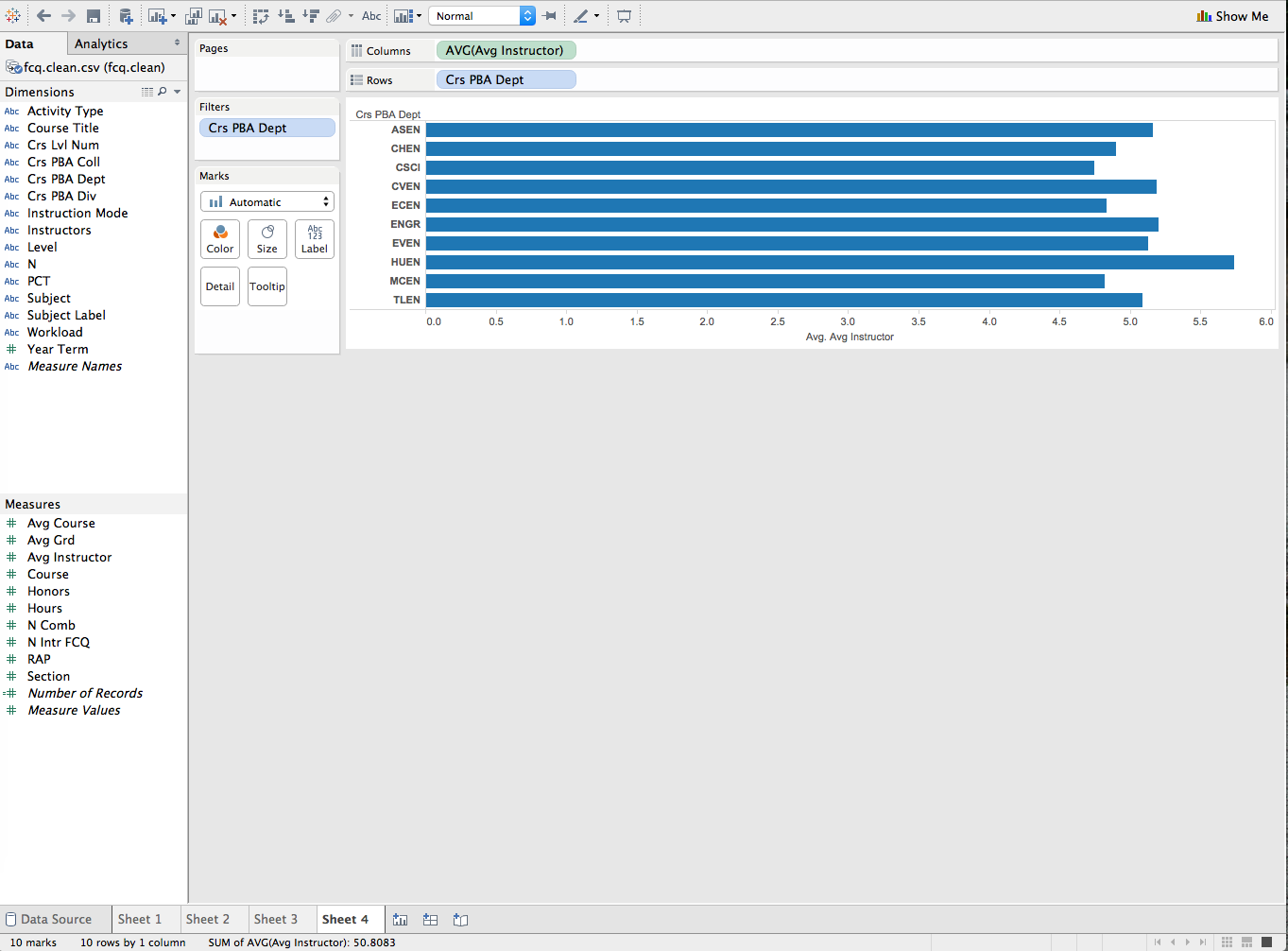Image resolution: width=1288 pixels, height=951 pixels.
Task: Click the Detail button on Marks card
Action: (220, 286)
